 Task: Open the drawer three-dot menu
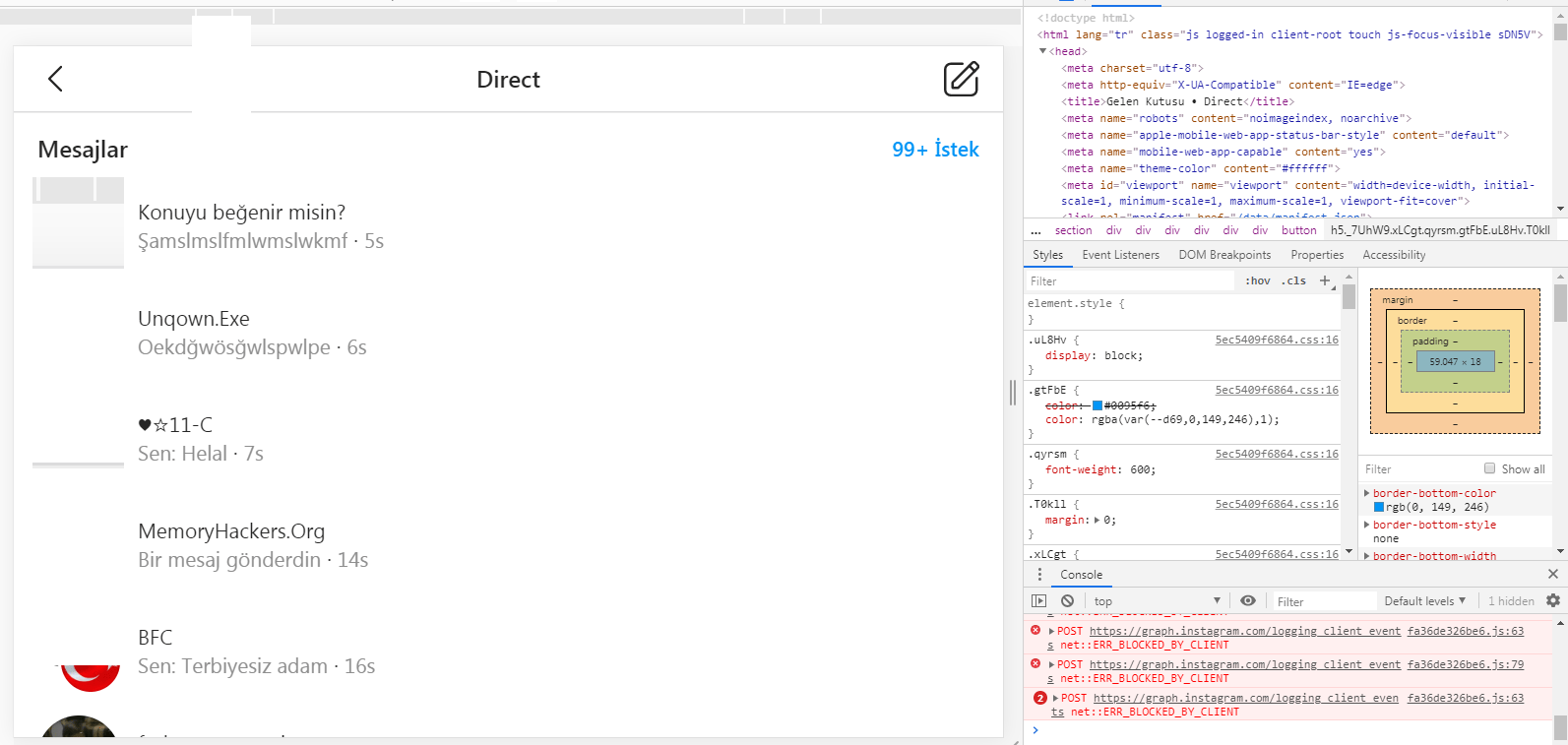(1039, 575)
